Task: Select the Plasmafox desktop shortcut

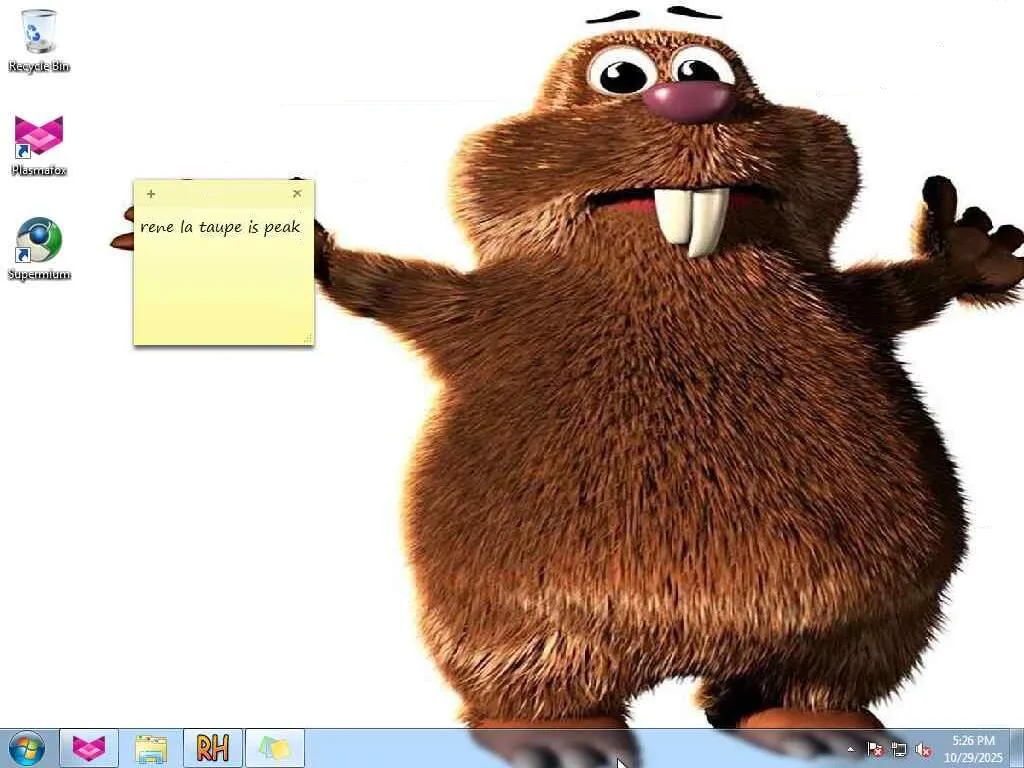Action: (39, 145)
